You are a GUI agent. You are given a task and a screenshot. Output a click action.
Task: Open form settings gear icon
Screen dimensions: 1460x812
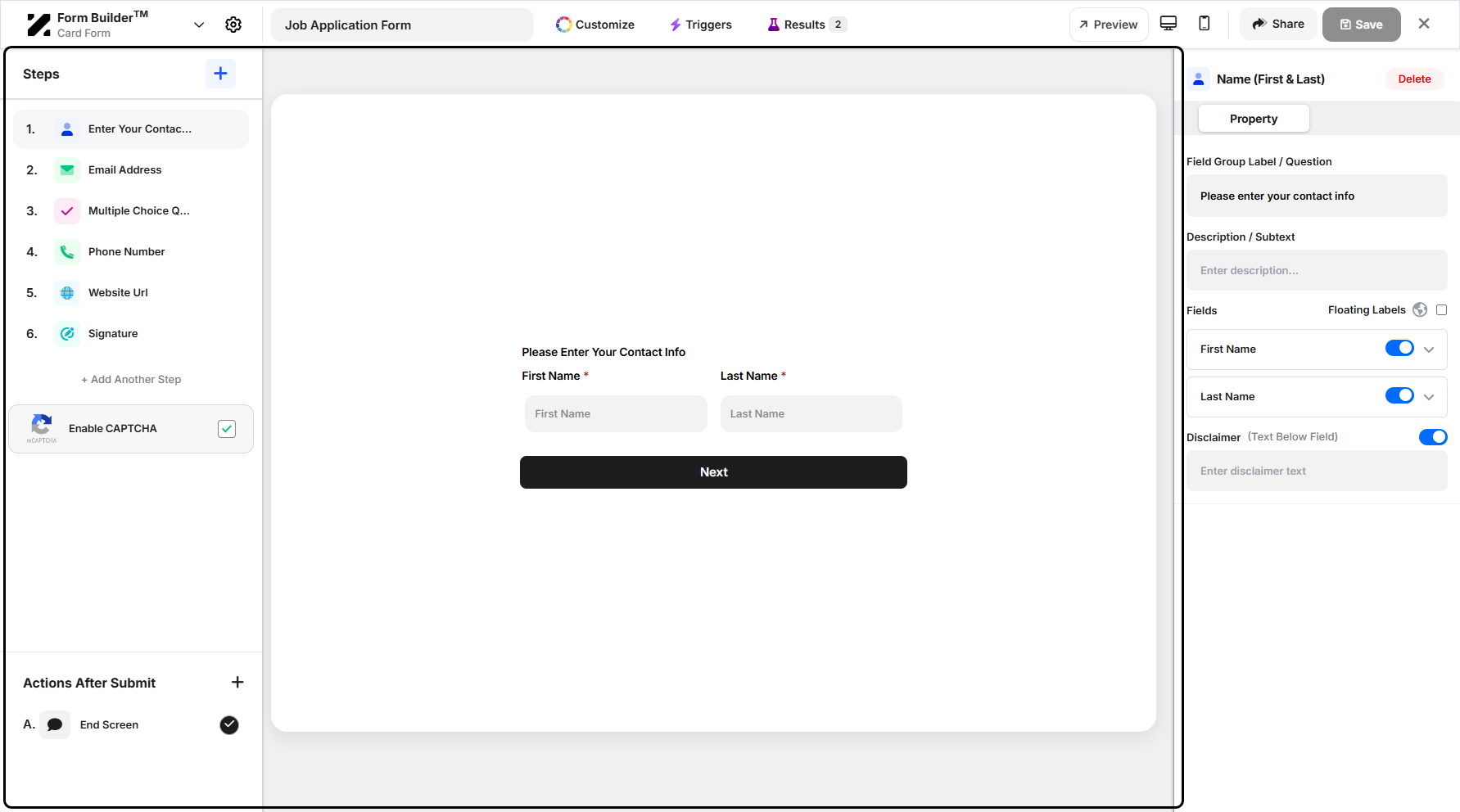[233, 25]
